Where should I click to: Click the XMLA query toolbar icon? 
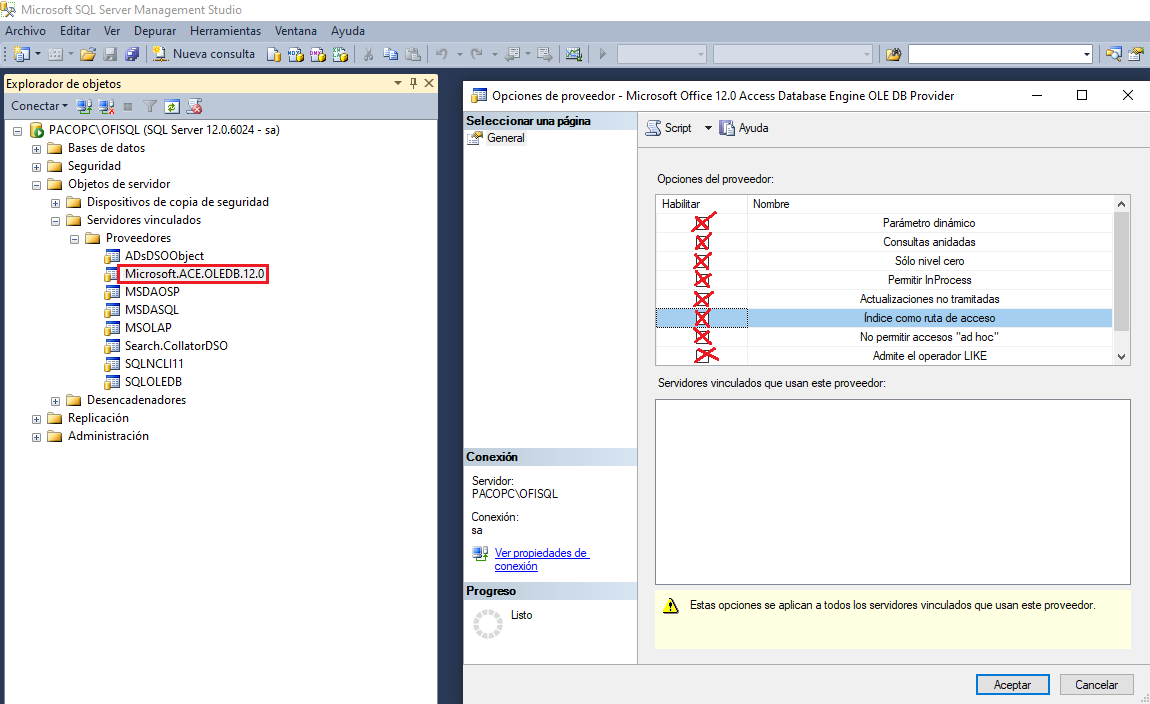(x=340, y=54)
